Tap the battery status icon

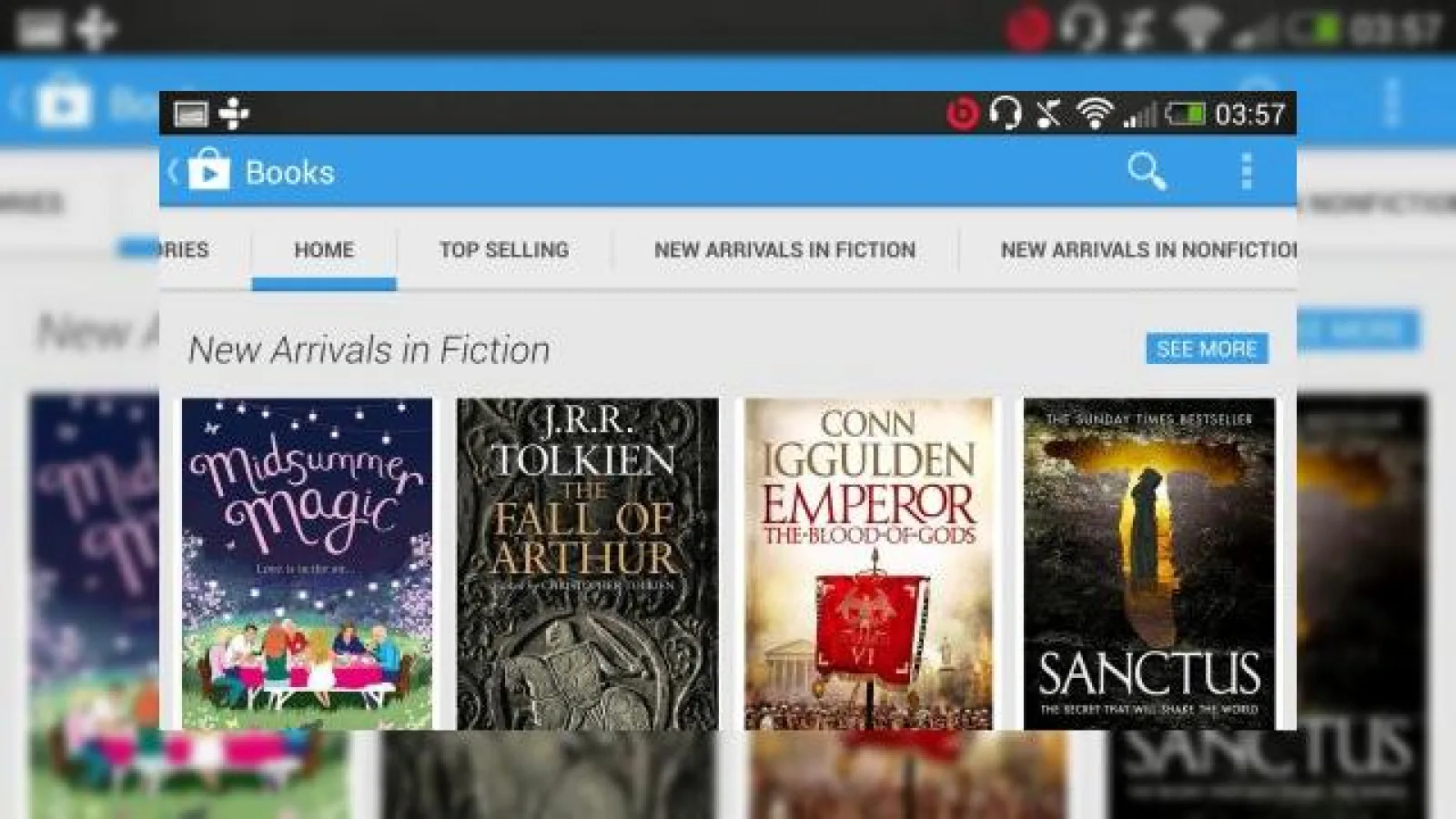[1186, 114]
